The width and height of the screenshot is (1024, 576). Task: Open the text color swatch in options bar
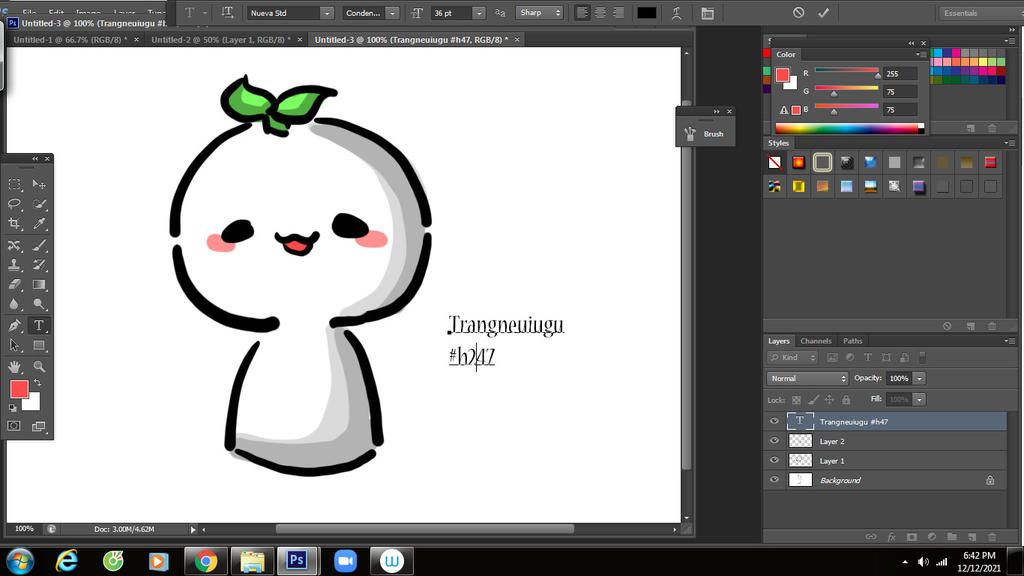647,13
